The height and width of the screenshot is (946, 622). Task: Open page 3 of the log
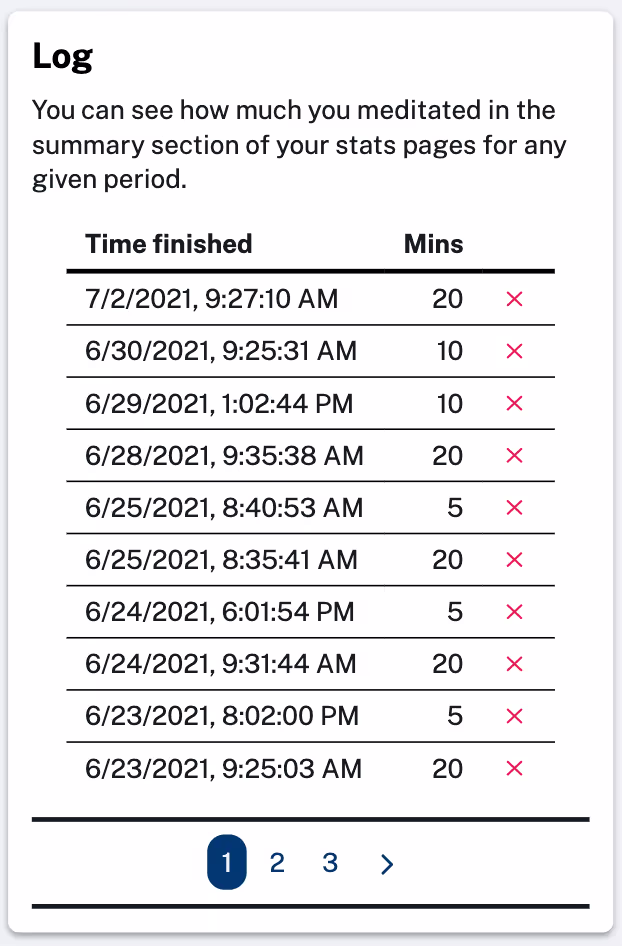click(x=330, y=863)
